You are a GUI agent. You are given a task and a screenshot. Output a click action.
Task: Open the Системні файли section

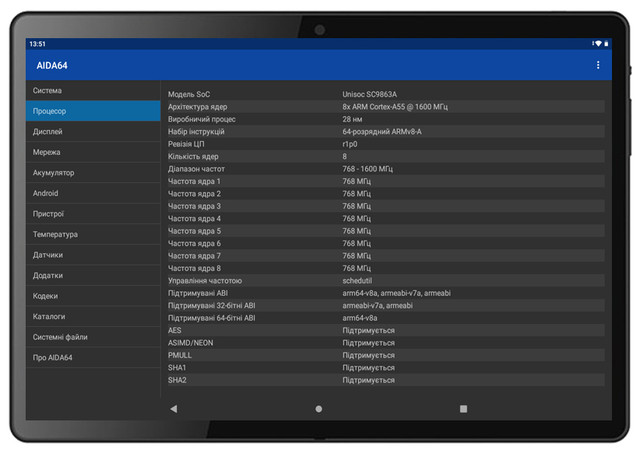click(x=93, y=337)
